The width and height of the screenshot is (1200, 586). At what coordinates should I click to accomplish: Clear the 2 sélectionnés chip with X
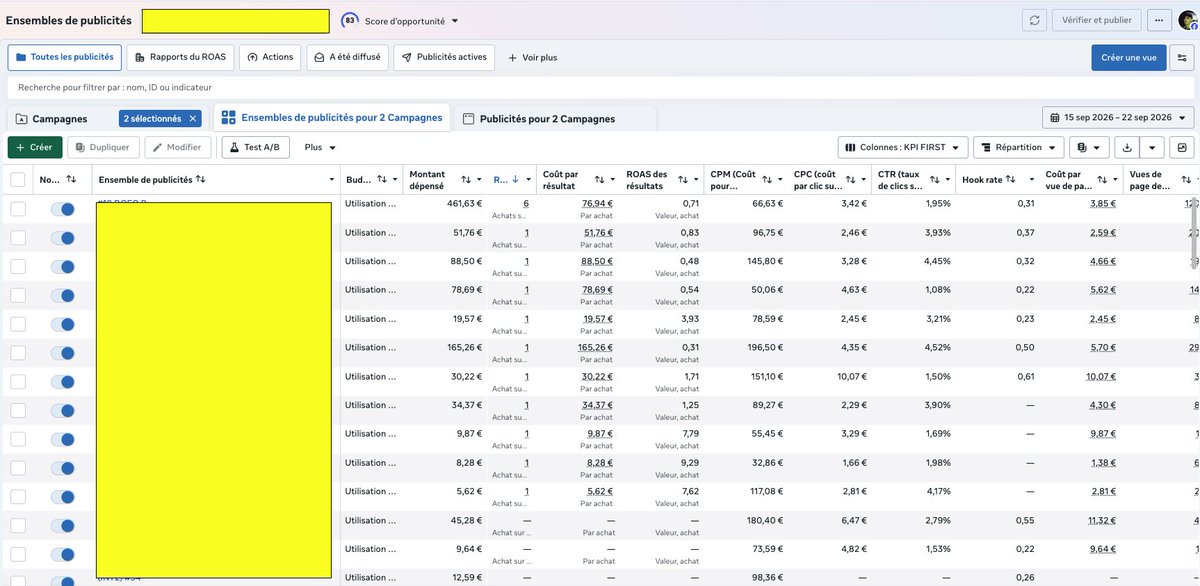pos(193,118)
